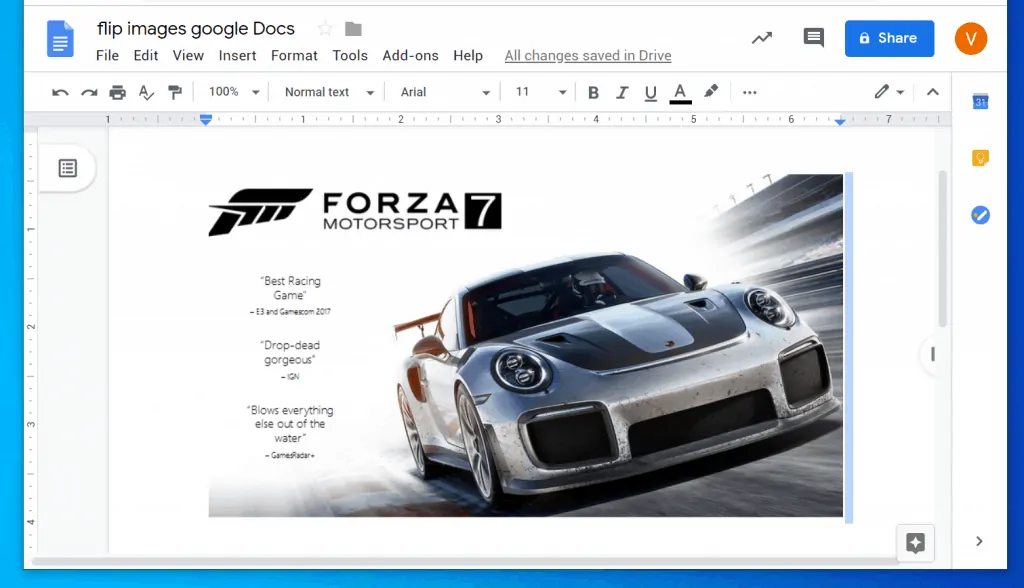Toggle bold formatting
Viewport: 1024px width, 588px height.
tap(593, 92)
